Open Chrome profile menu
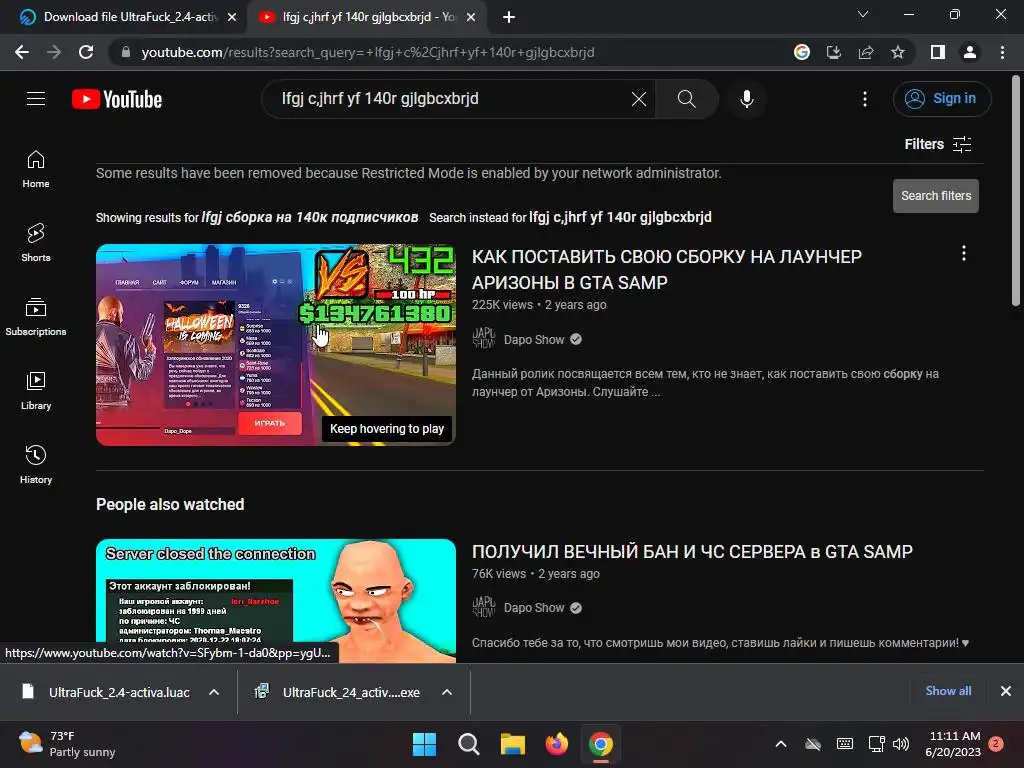 pos(970,52)
